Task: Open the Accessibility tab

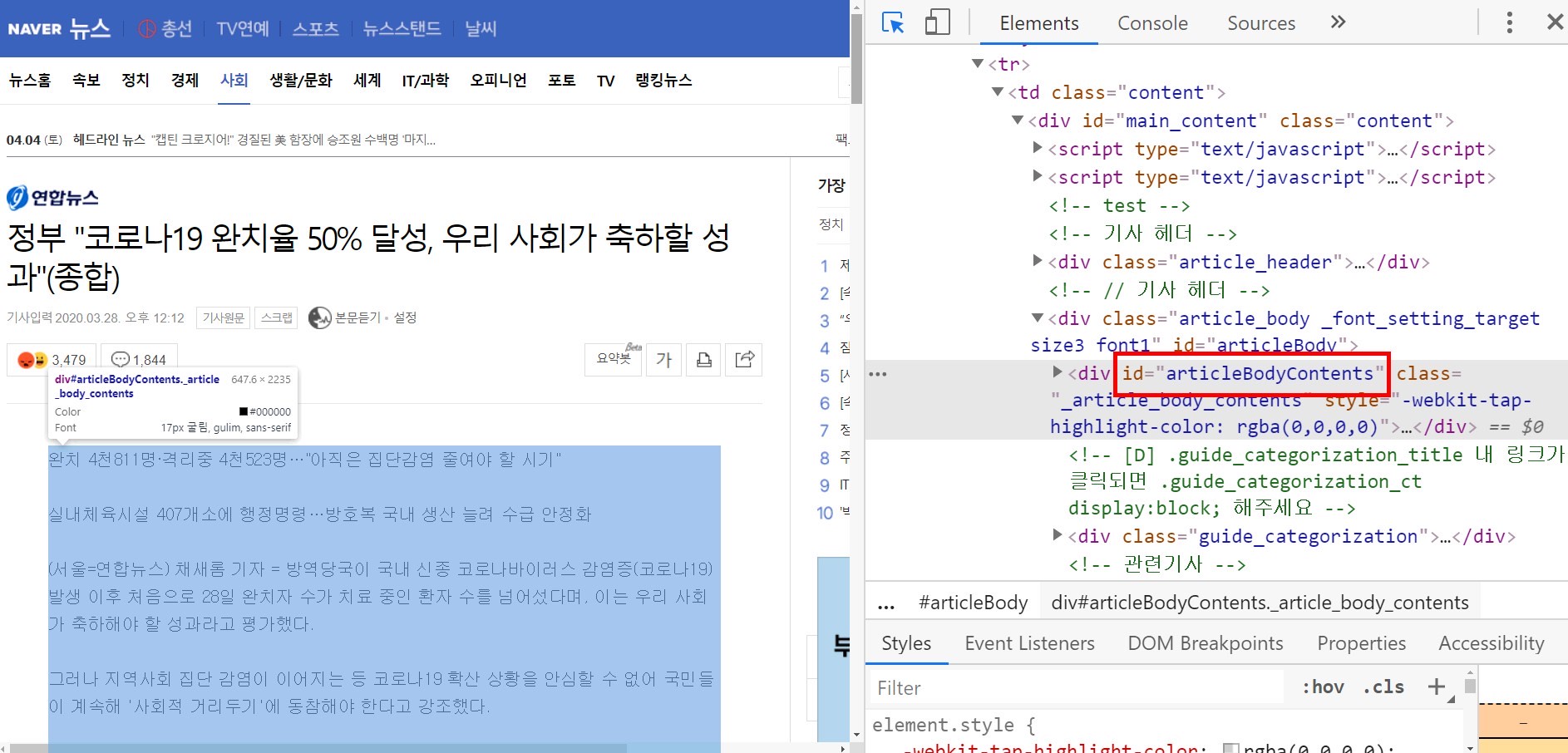Action: coord(1492,643)
